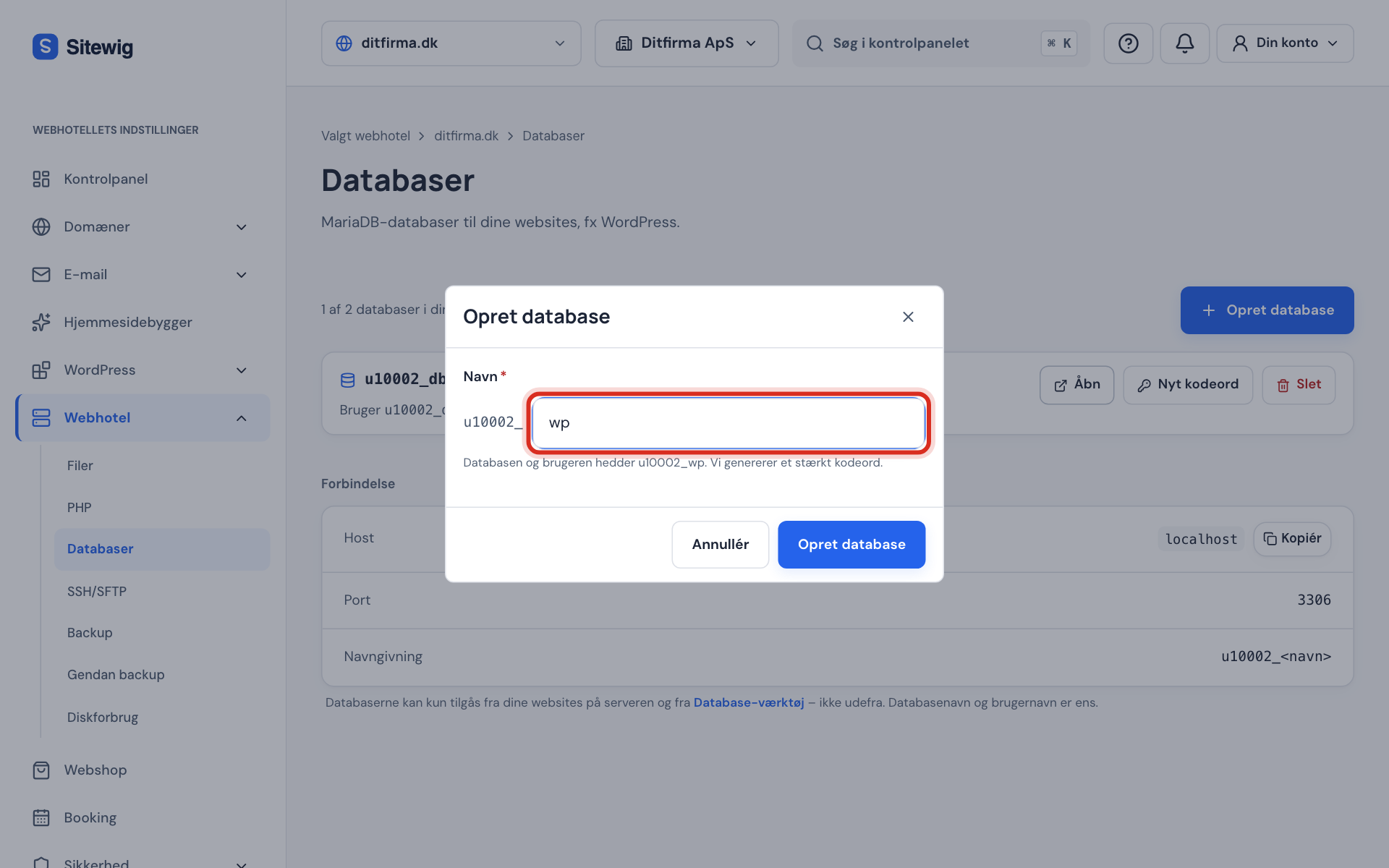The height and width of the screenshot is (868, 1389).
Task: Click ditfirma.dk breadcrumb link
Action: (466, 136)
